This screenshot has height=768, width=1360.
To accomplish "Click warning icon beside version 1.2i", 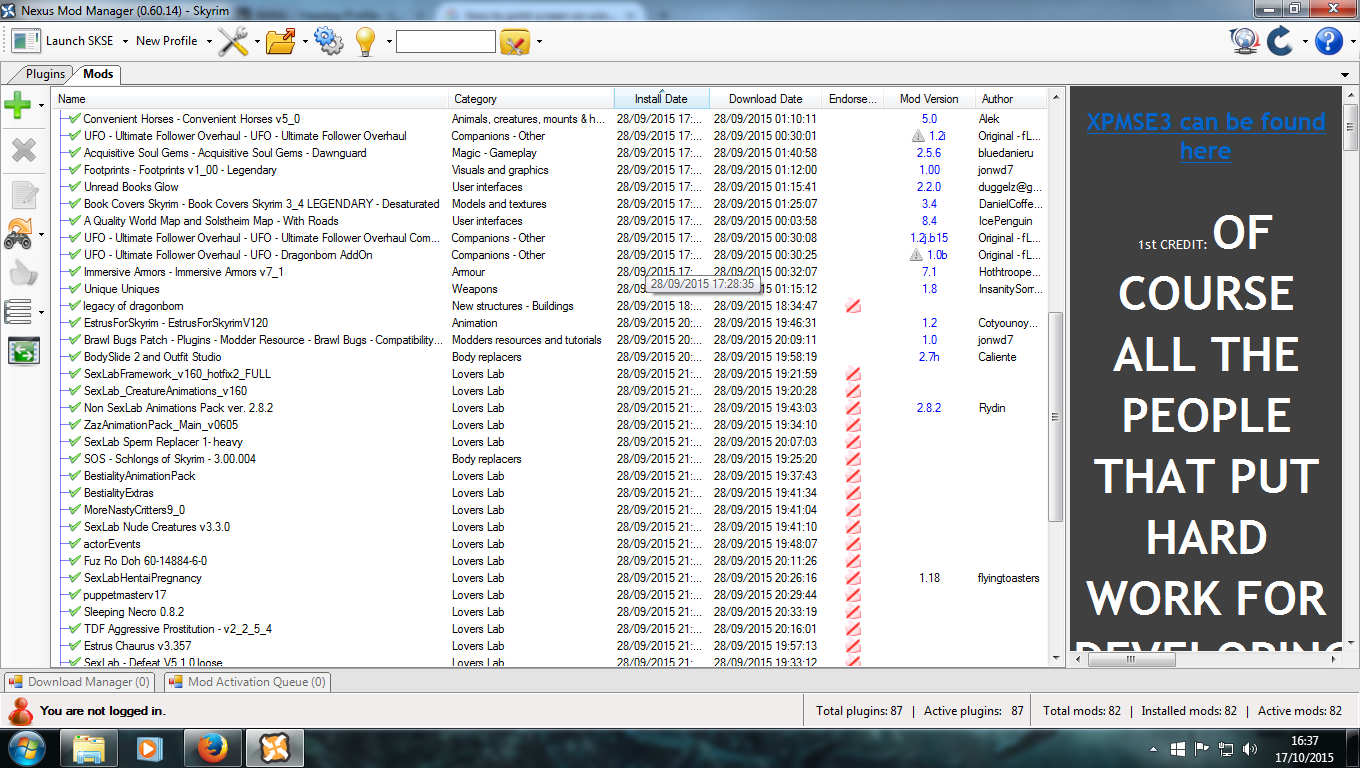I will tap(917, 136).
